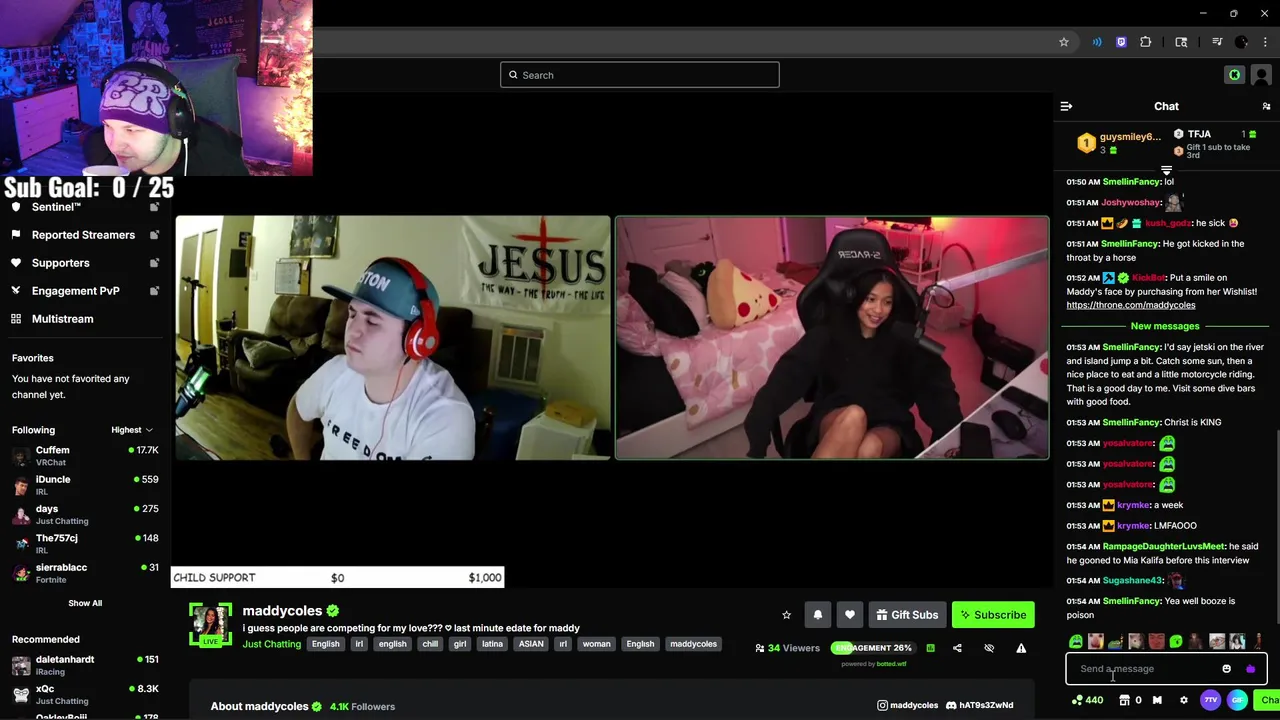Pin the Engagement PvP sidebar entry

[154, 291]
